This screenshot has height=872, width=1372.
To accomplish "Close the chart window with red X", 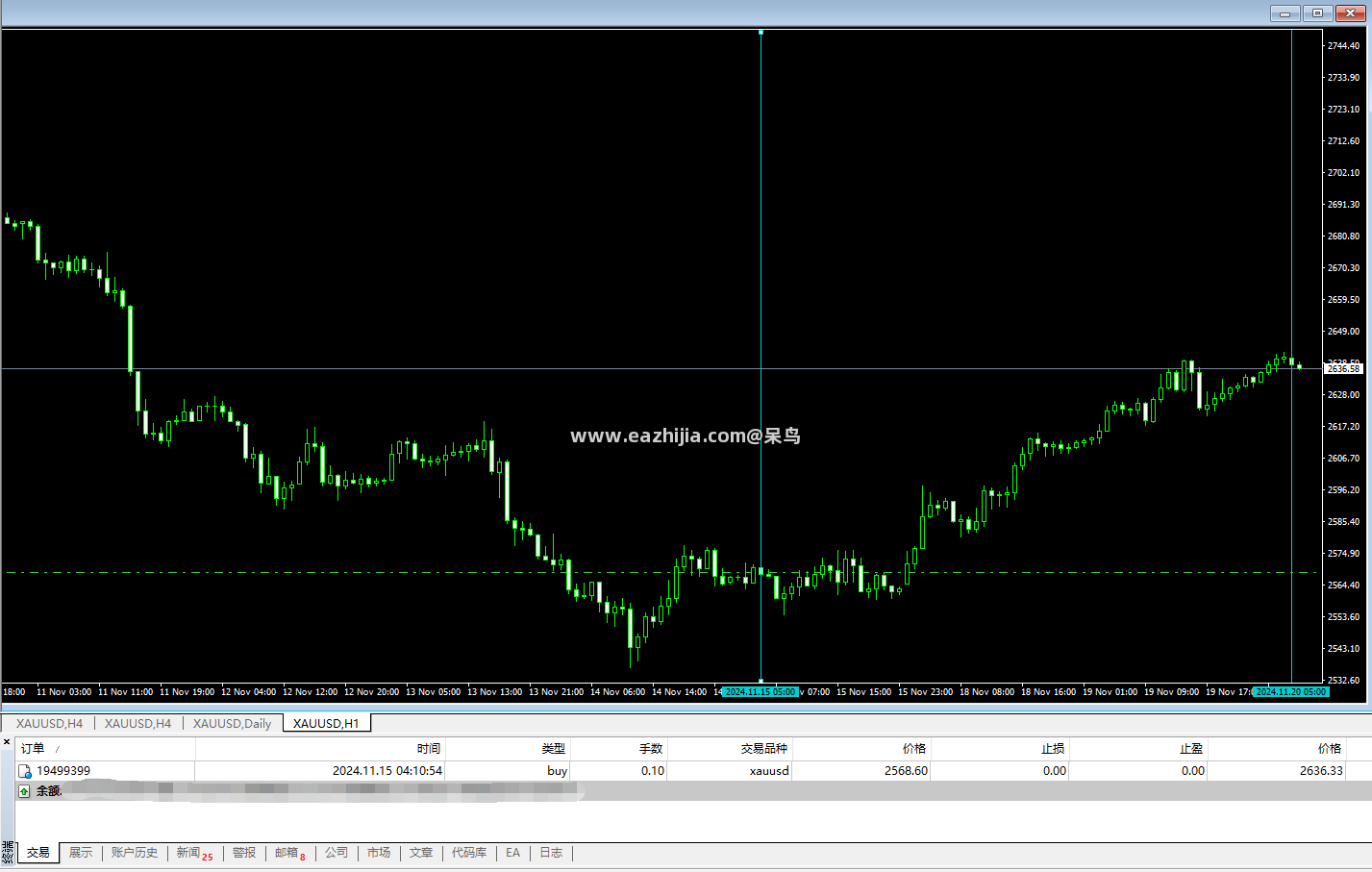I will [x=1350, y=13].
